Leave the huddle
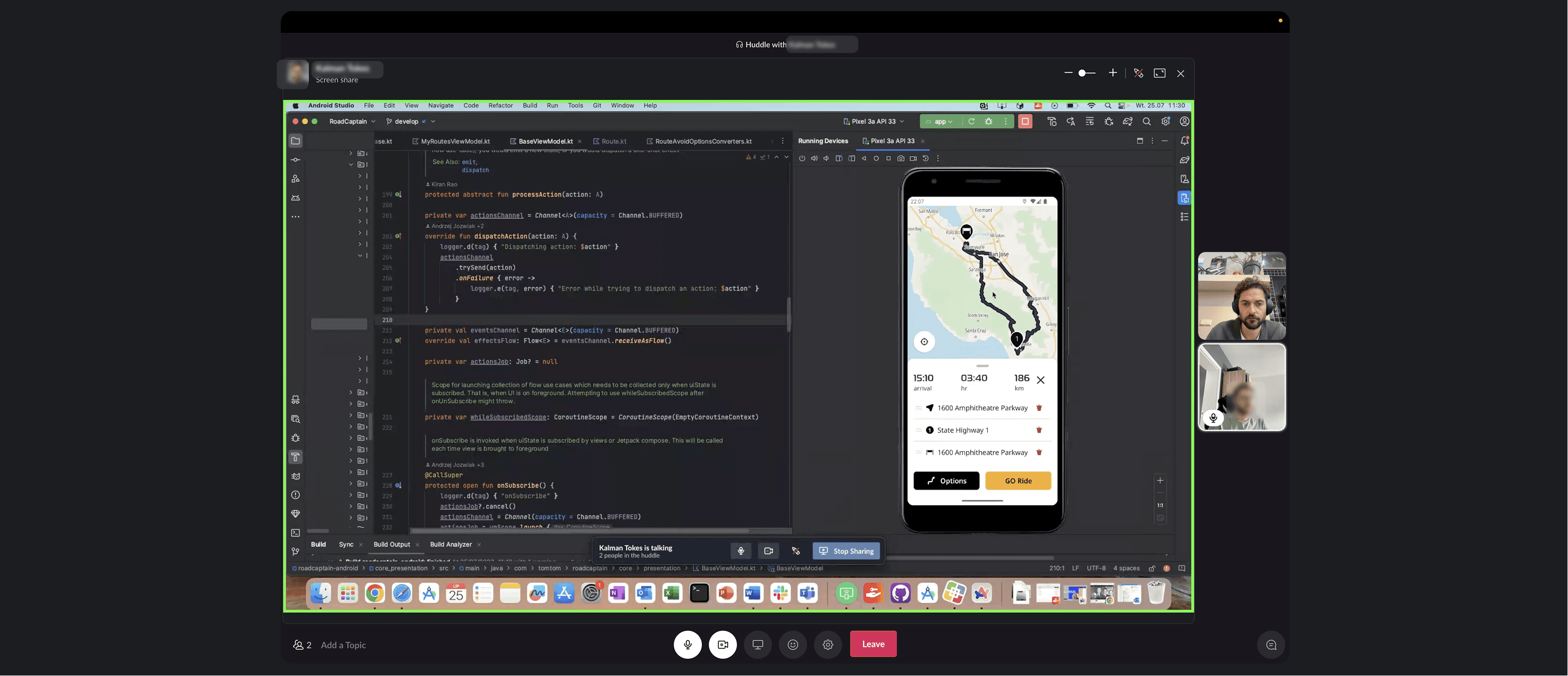Screen dimensions: 1568x676 pyautogui.click(x=873, y=644)
